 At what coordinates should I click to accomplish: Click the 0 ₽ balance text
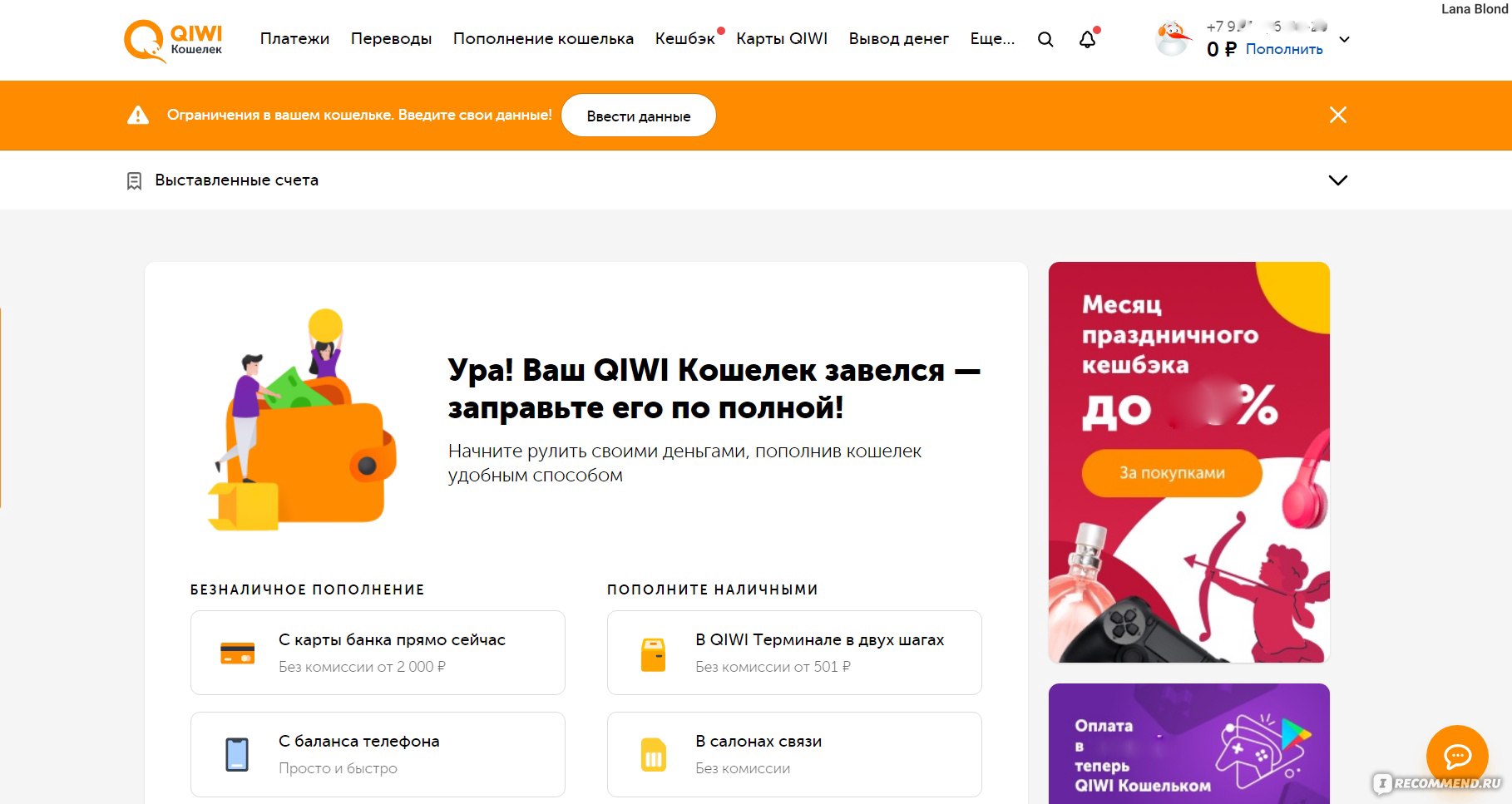(x=1221, y=50)
